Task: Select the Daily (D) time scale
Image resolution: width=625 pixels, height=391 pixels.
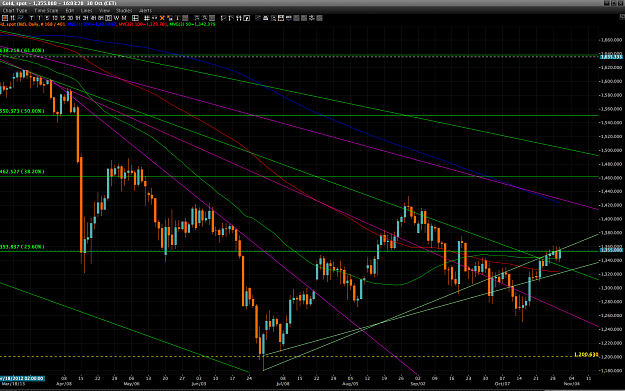Action: pyautogui.click(x=108, y=18)
